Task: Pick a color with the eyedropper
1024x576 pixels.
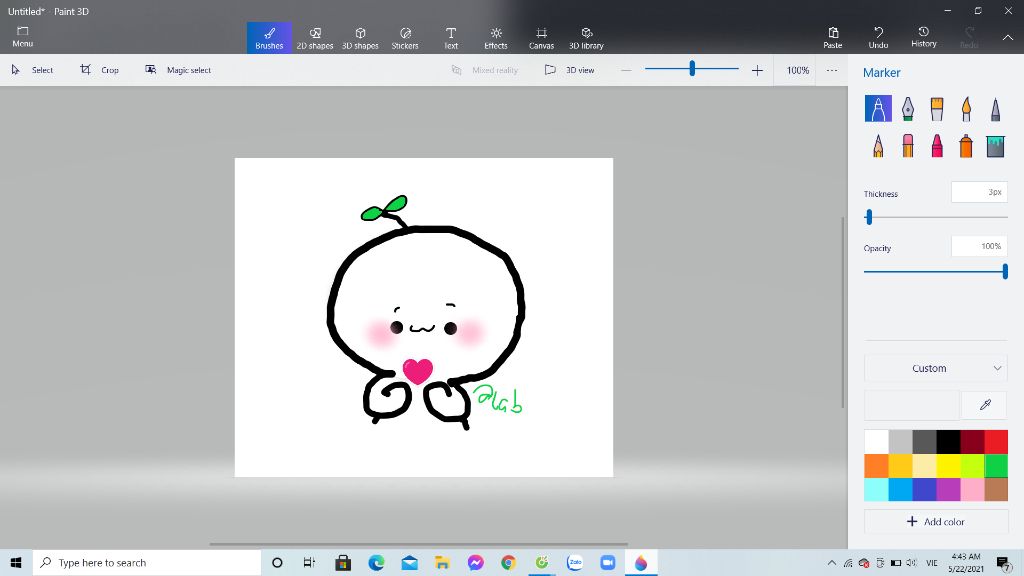Action: (985, 405)
